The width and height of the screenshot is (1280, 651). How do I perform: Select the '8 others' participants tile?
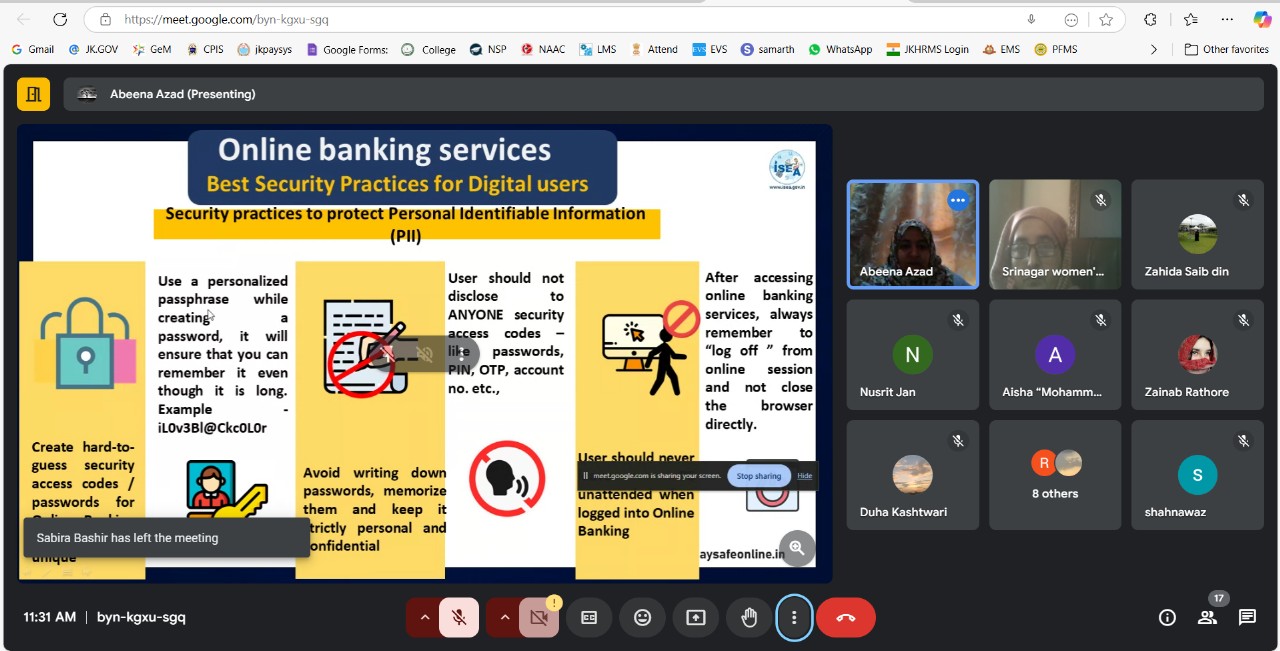point(1055,475)
